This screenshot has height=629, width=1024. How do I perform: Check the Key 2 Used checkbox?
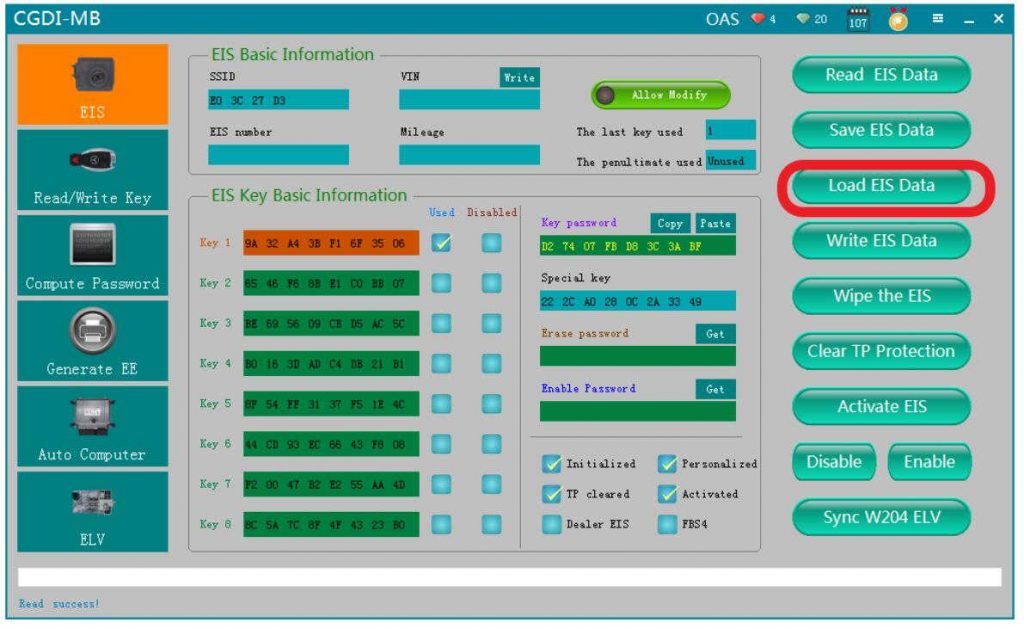[x=441, y=283]
